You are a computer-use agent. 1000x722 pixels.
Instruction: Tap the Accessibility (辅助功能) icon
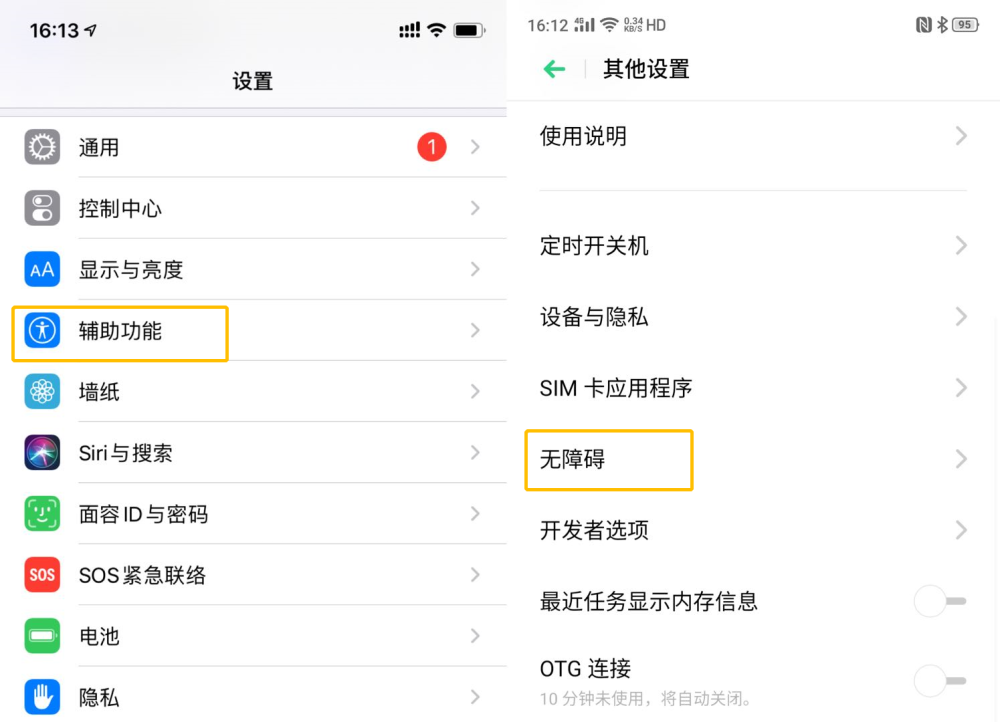pos(42,331)
